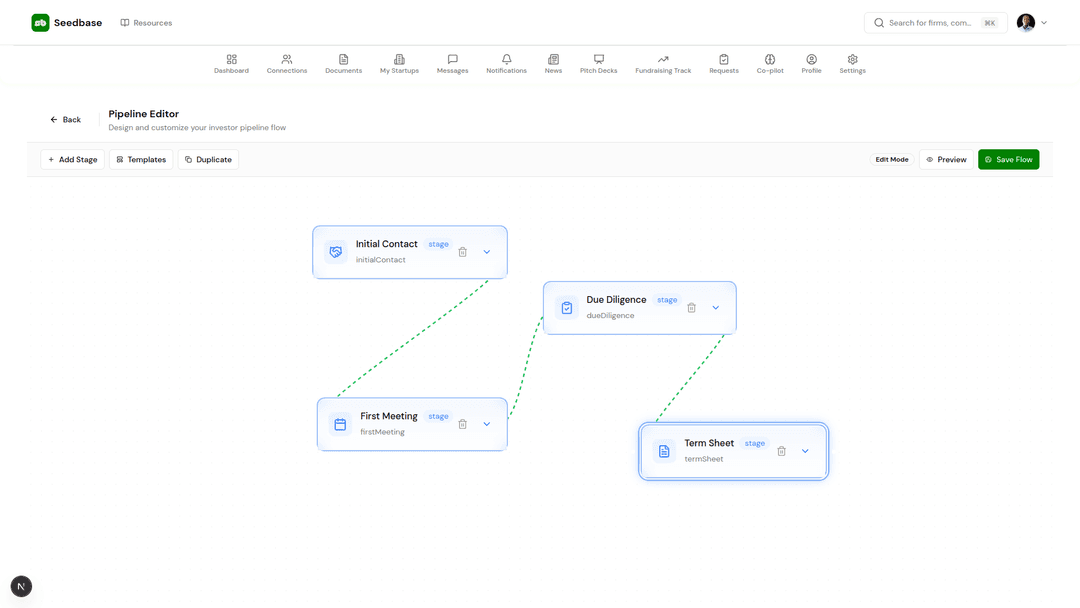Click the Add Stage button
Image resolution: width=1080 pixels, height=608 pixels.
tap(71, 159)
